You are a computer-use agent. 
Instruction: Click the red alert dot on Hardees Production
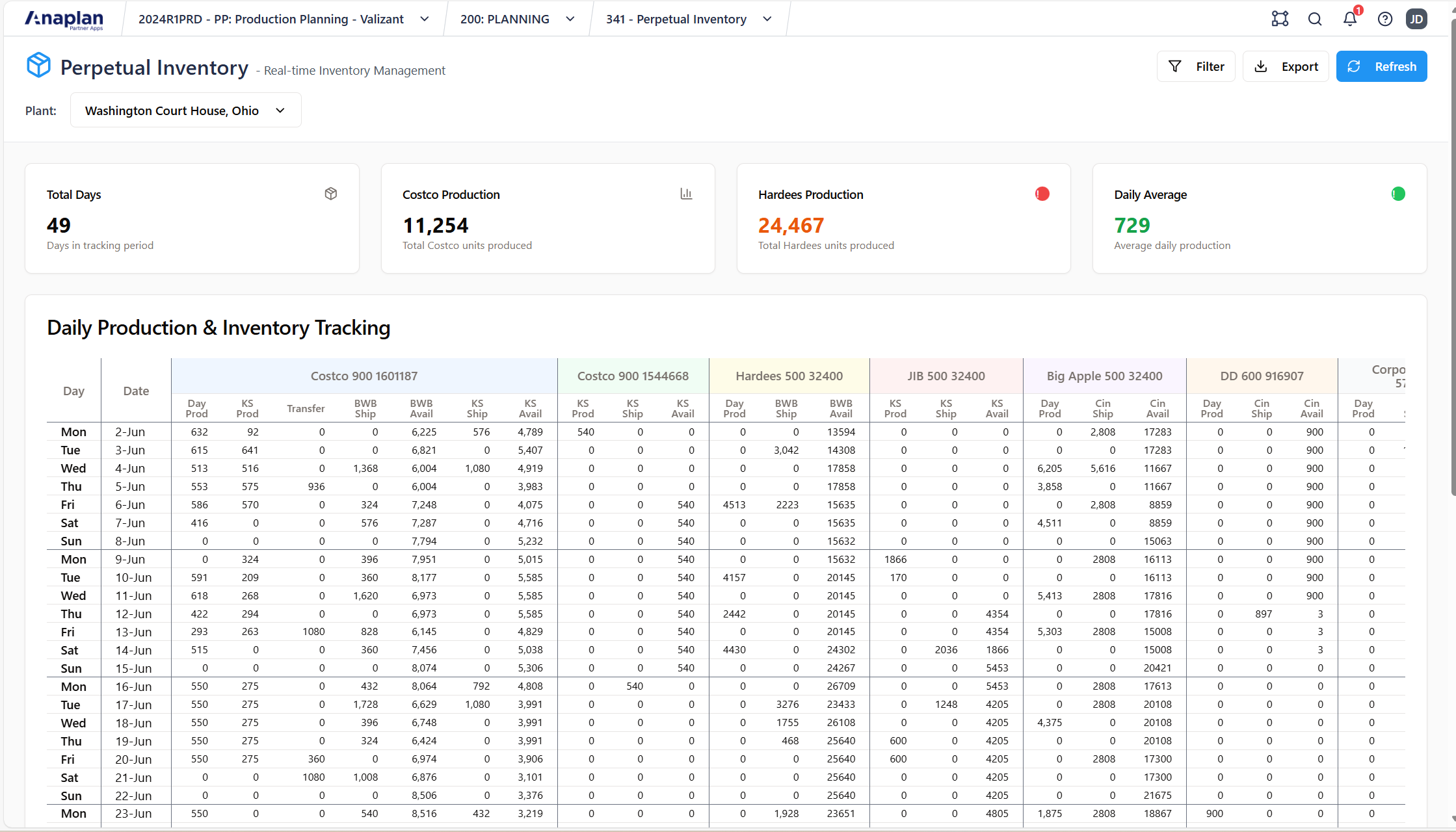[1042, 194]
